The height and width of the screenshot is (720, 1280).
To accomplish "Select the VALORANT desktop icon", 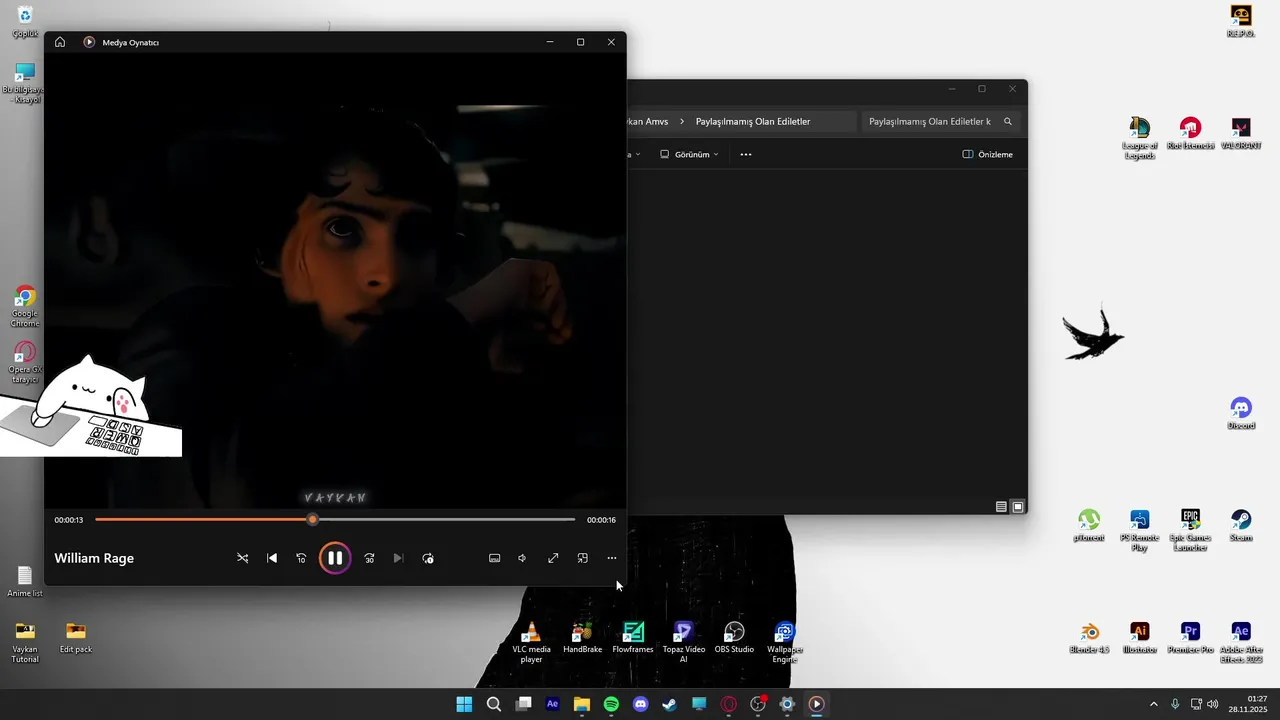I will (x=1241, y=134).
